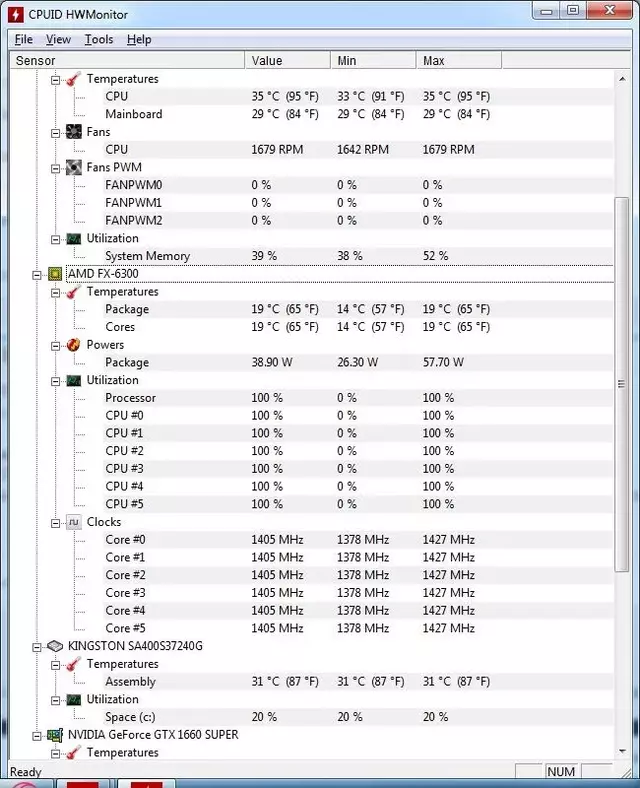Collapse the Fans PWM group
The height and width of the screenshot is (788, 640).
click(56, 168)
